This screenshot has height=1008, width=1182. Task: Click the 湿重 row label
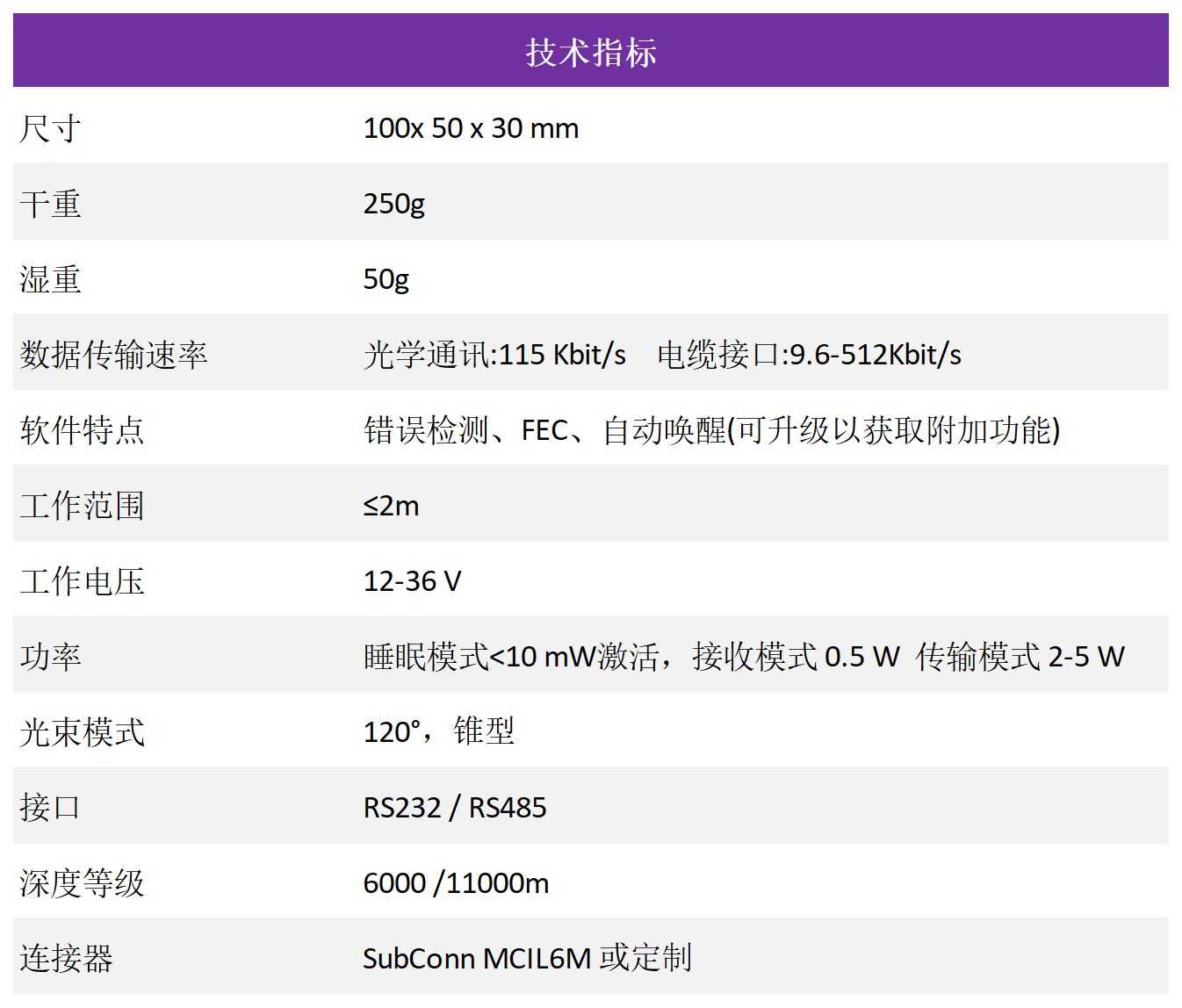(50, 280)
